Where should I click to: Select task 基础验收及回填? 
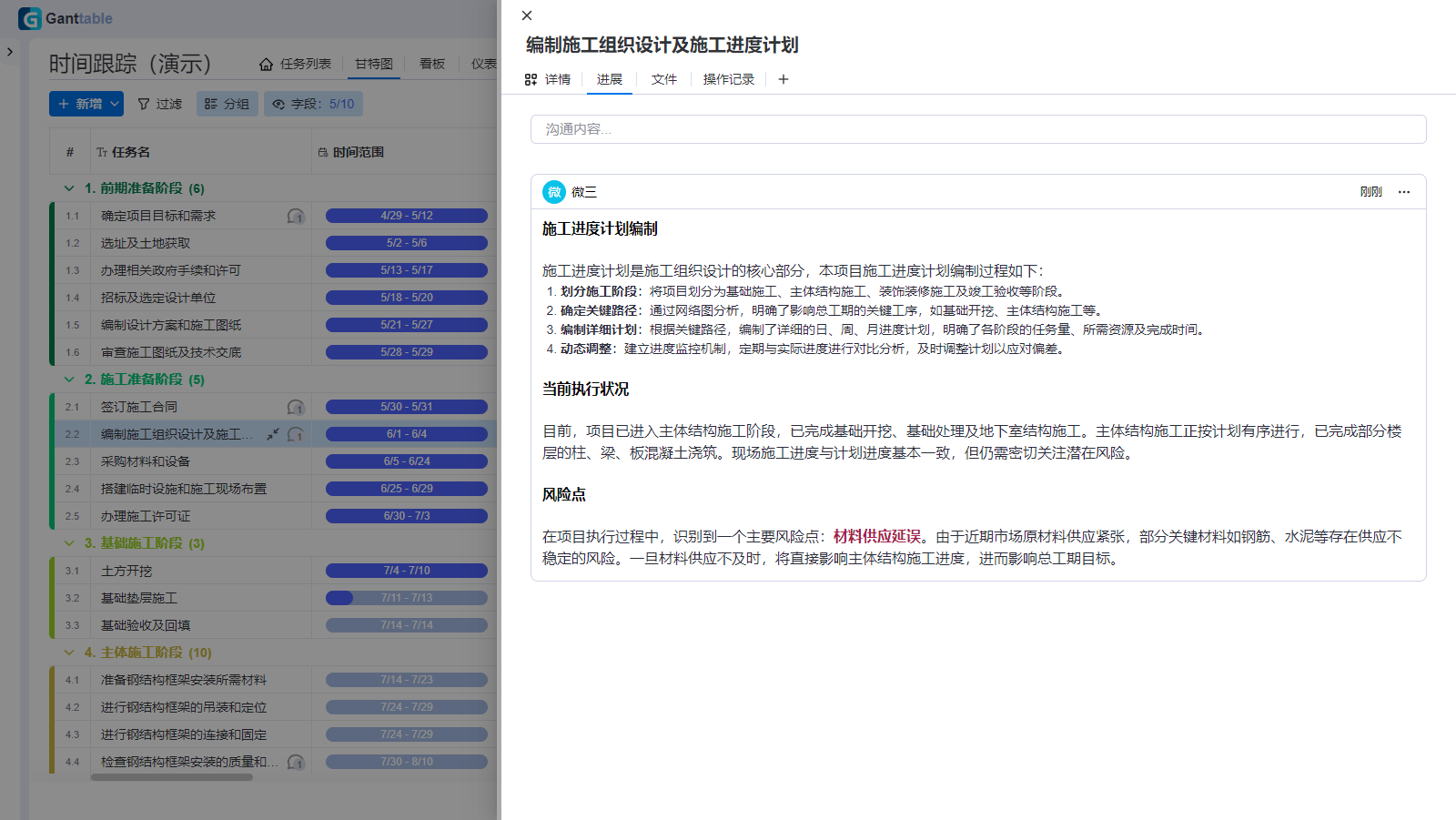(x=146, y=625)
